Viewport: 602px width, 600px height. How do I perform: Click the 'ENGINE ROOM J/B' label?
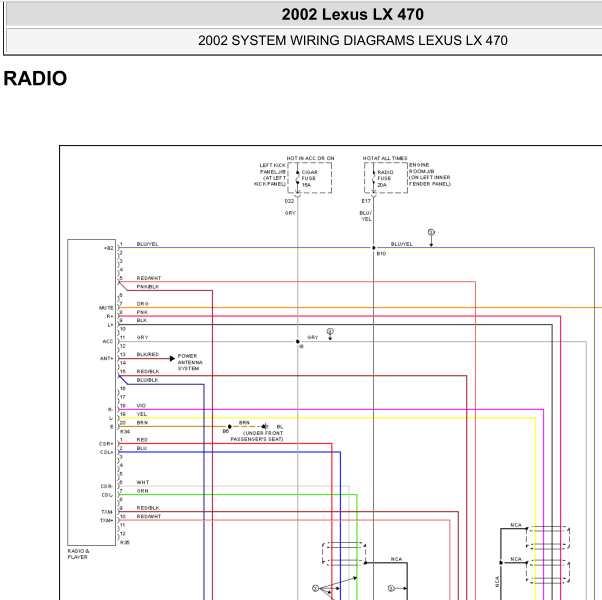click(430, 174)
